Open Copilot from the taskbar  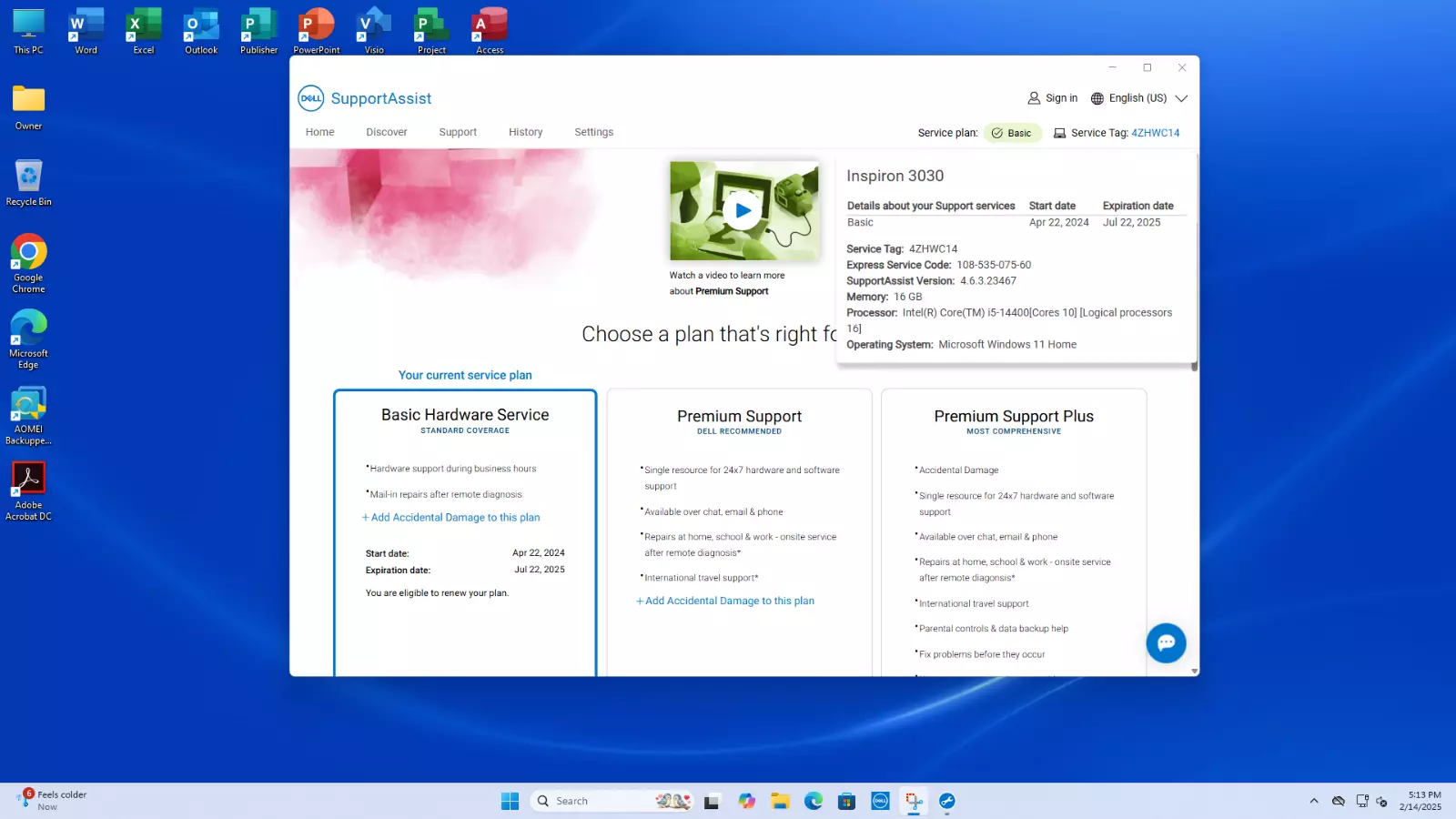click(746, 801)
